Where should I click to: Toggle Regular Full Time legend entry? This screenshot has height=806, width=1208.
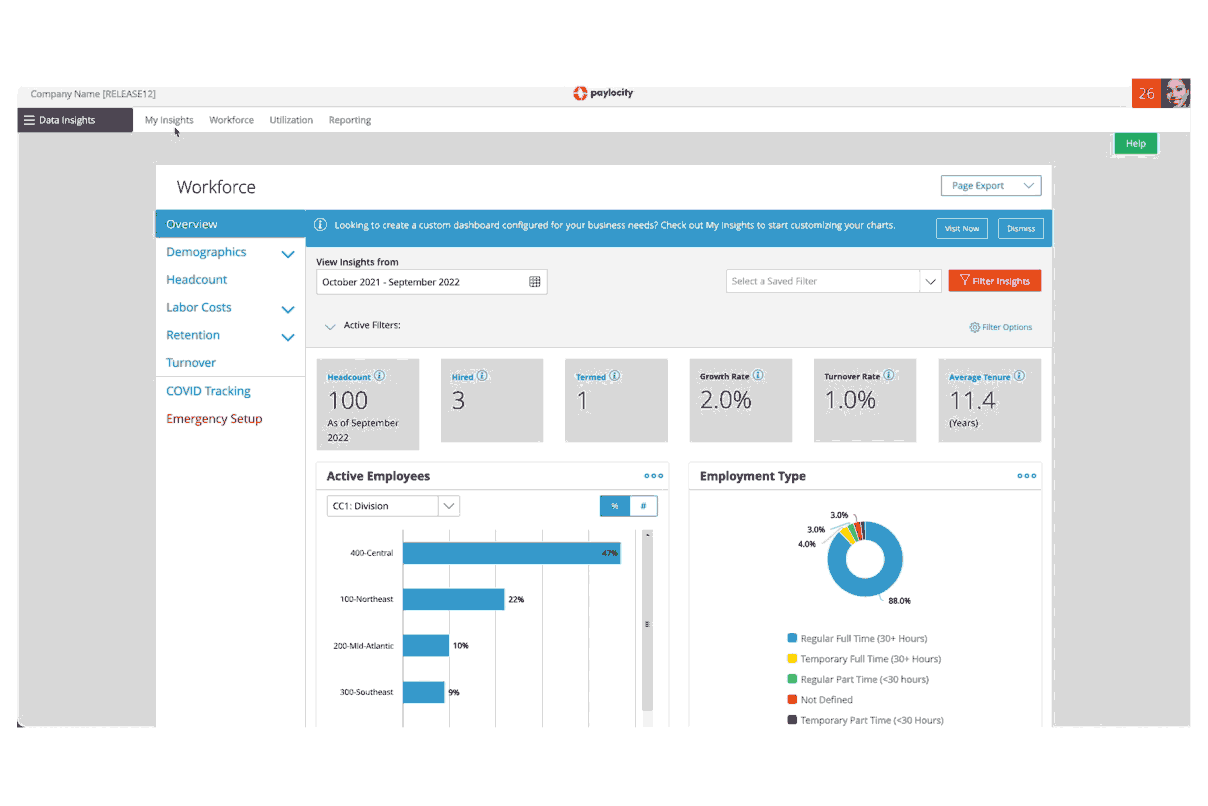pyautogui.click(x=857, y=638)
